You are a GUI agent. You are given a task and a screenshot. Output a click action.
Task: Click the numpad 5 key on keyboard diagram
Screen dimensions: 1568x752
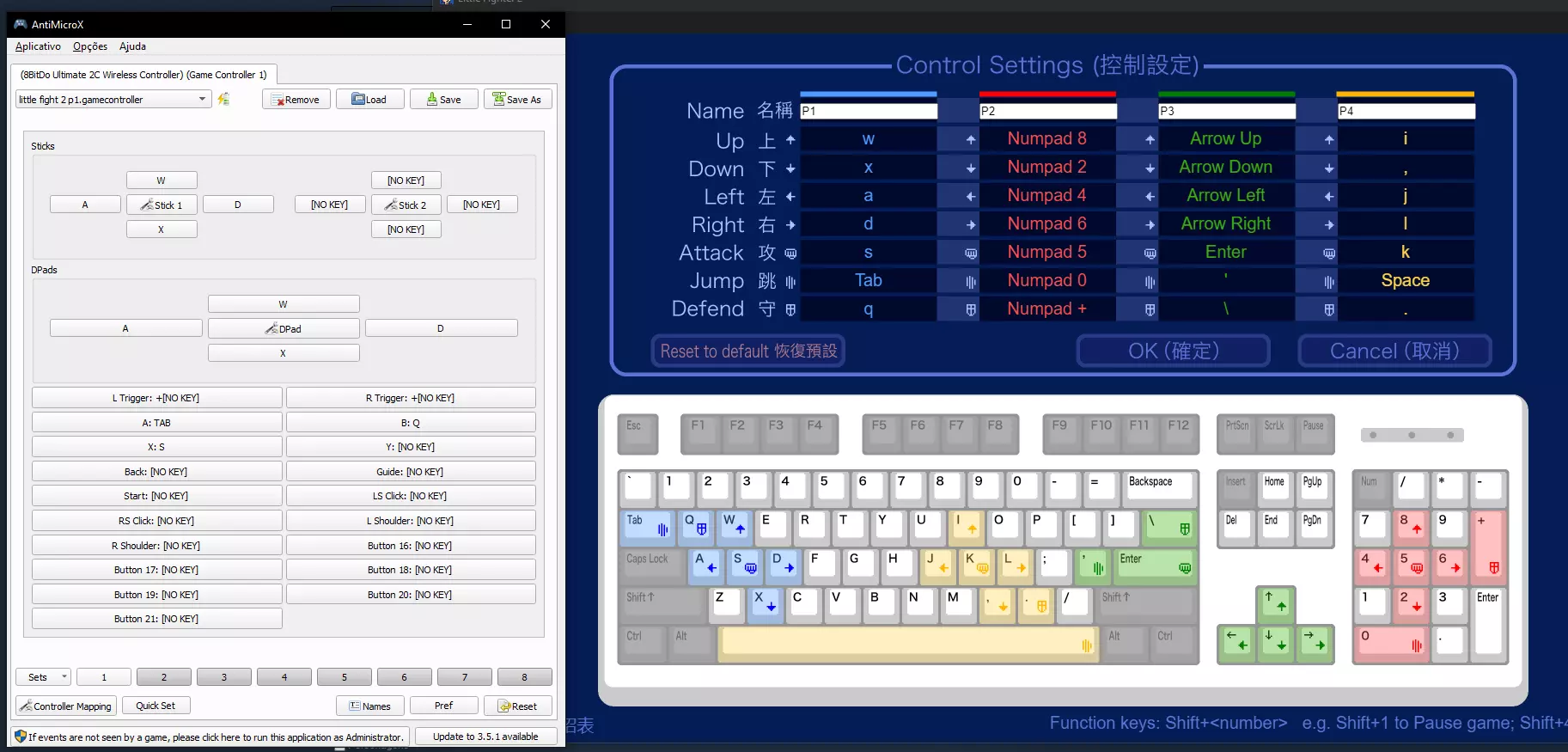point(1412,566)
